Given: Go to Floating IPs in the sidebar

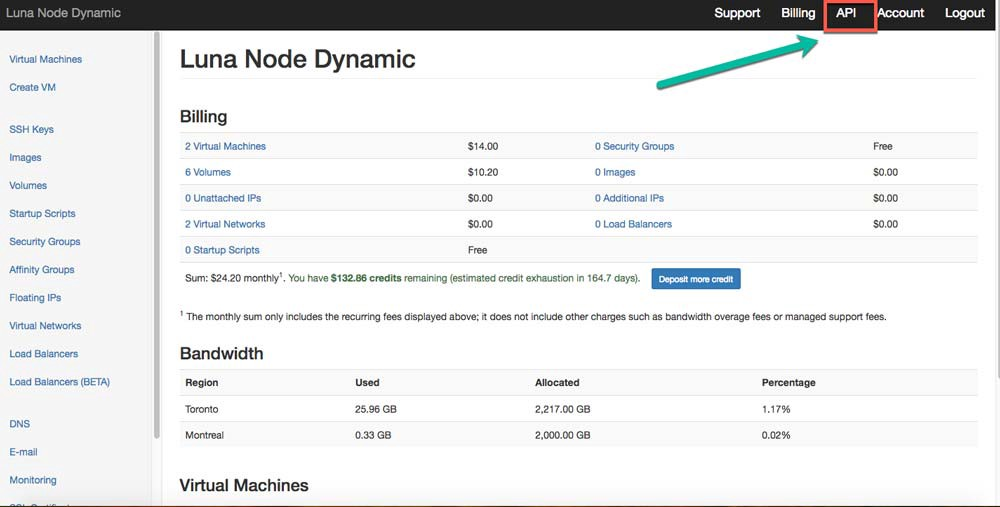Looking at the screenshot, I should (x=35, y=297).
